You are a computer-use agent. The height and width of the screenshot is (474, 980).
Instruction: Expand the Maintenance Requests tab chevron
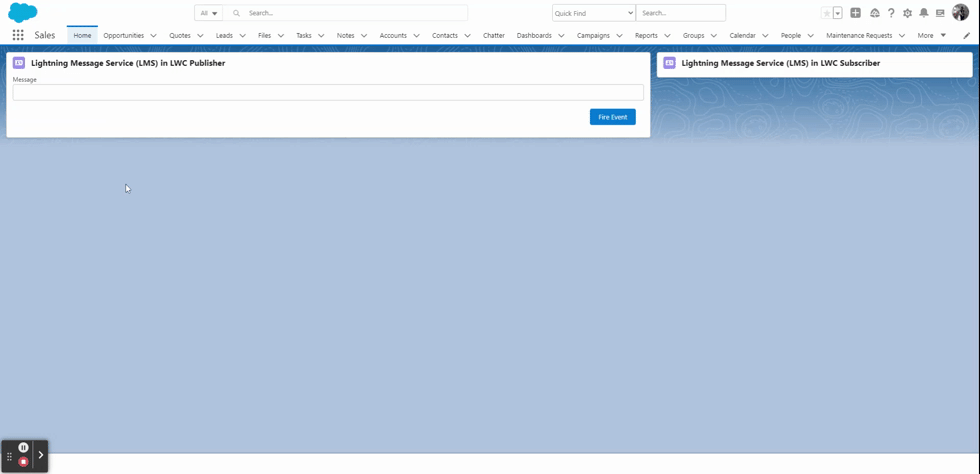click(902, 36)
